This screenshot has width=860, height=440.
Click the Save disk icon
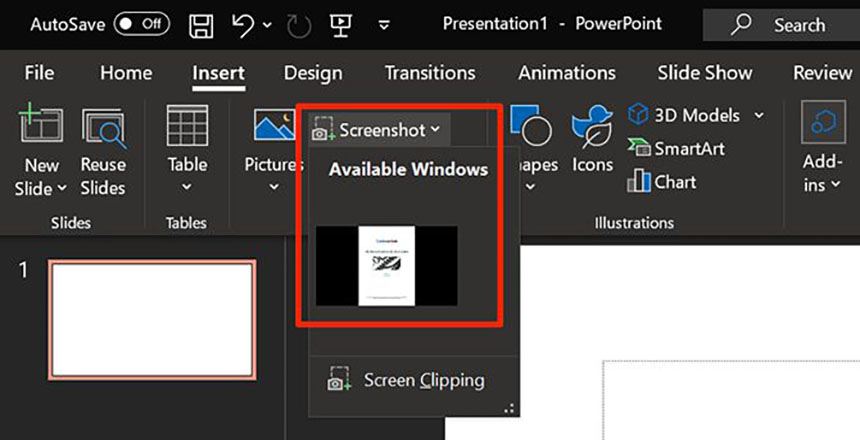pyautogui.click(x=201, y=24)
